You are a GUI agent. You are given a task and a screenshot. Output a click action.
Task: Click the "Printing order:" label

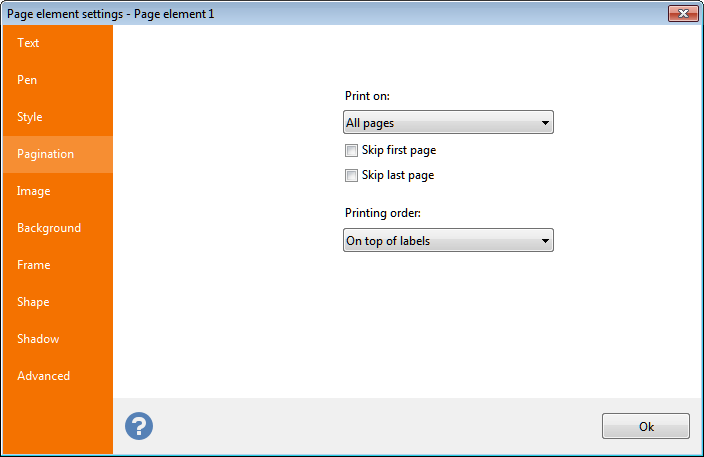tap(382, 213)
